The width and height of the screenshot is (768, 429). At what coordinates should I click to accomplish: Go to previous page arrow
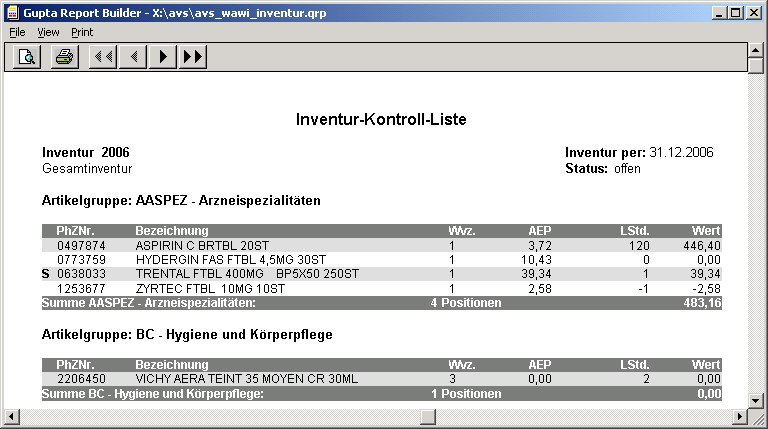pos(133,57)
